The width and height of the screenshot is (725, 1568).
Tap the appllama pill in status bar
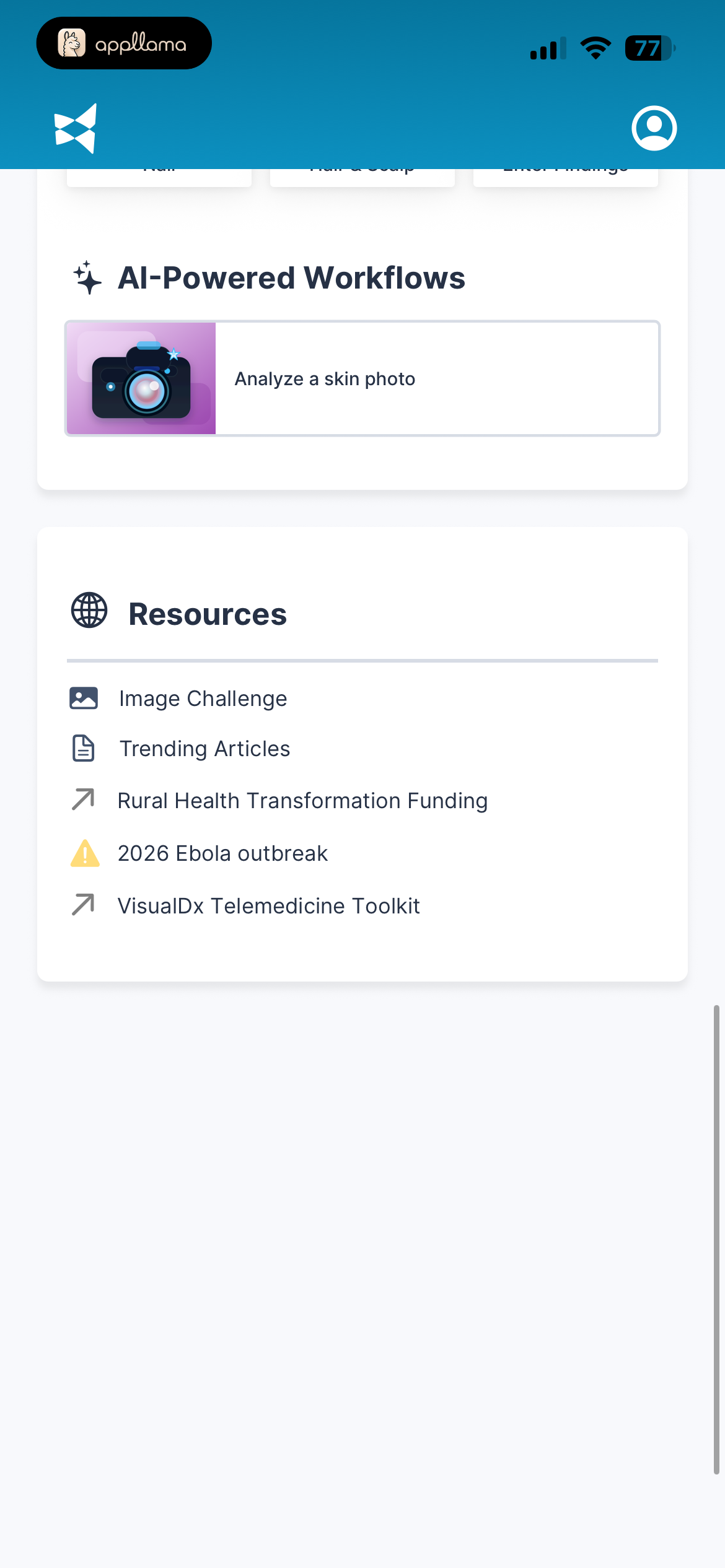[124, 43]
